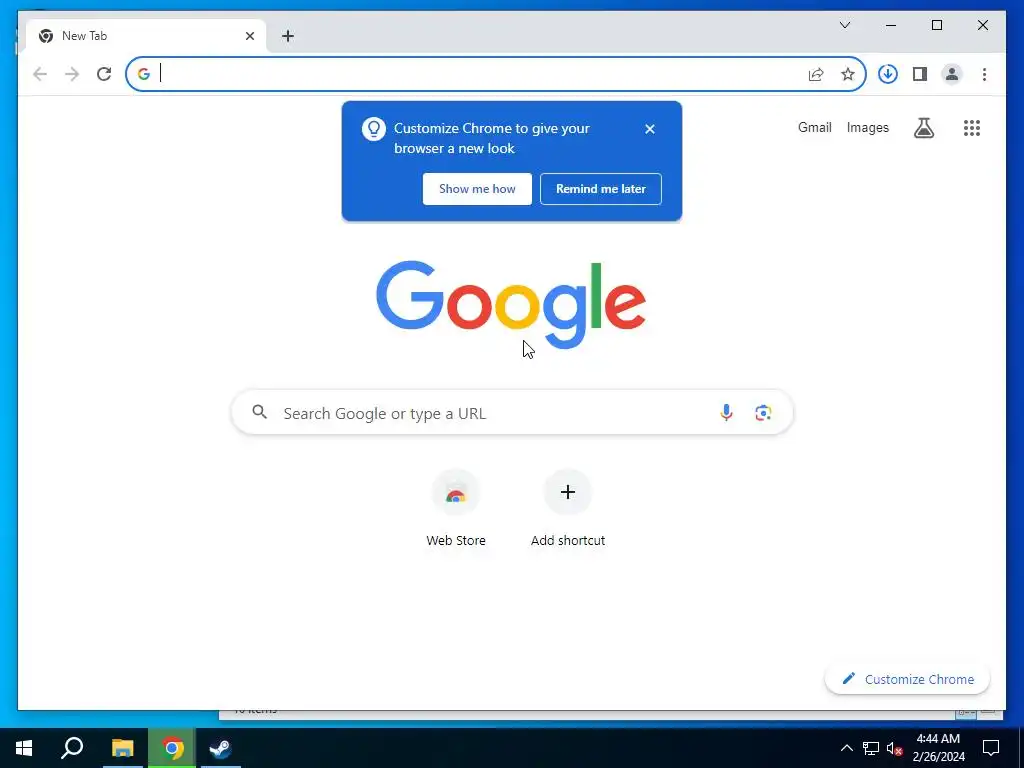Open the Google apps grid

972,128
